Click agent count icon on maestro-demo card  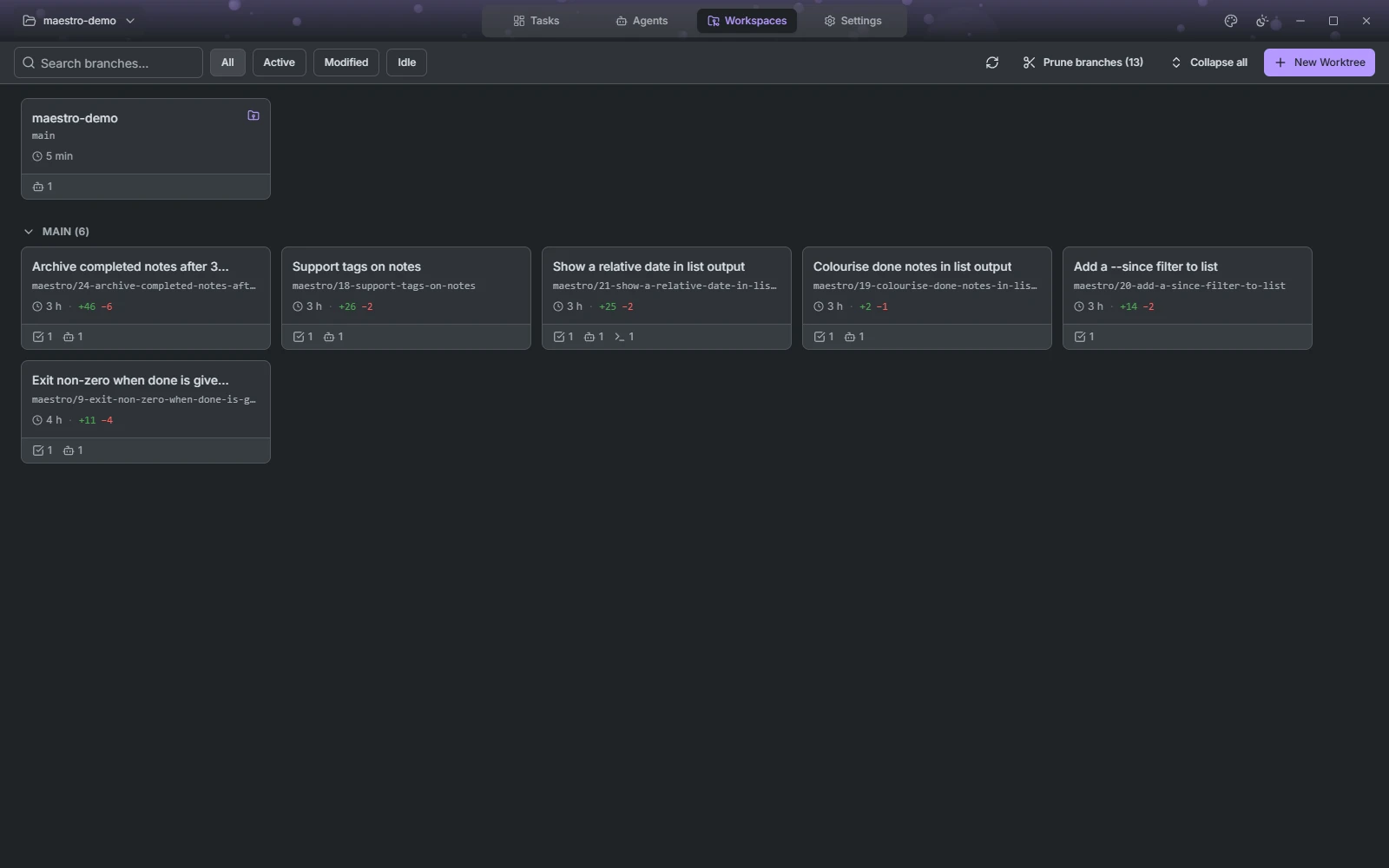(x=38, y=187)
